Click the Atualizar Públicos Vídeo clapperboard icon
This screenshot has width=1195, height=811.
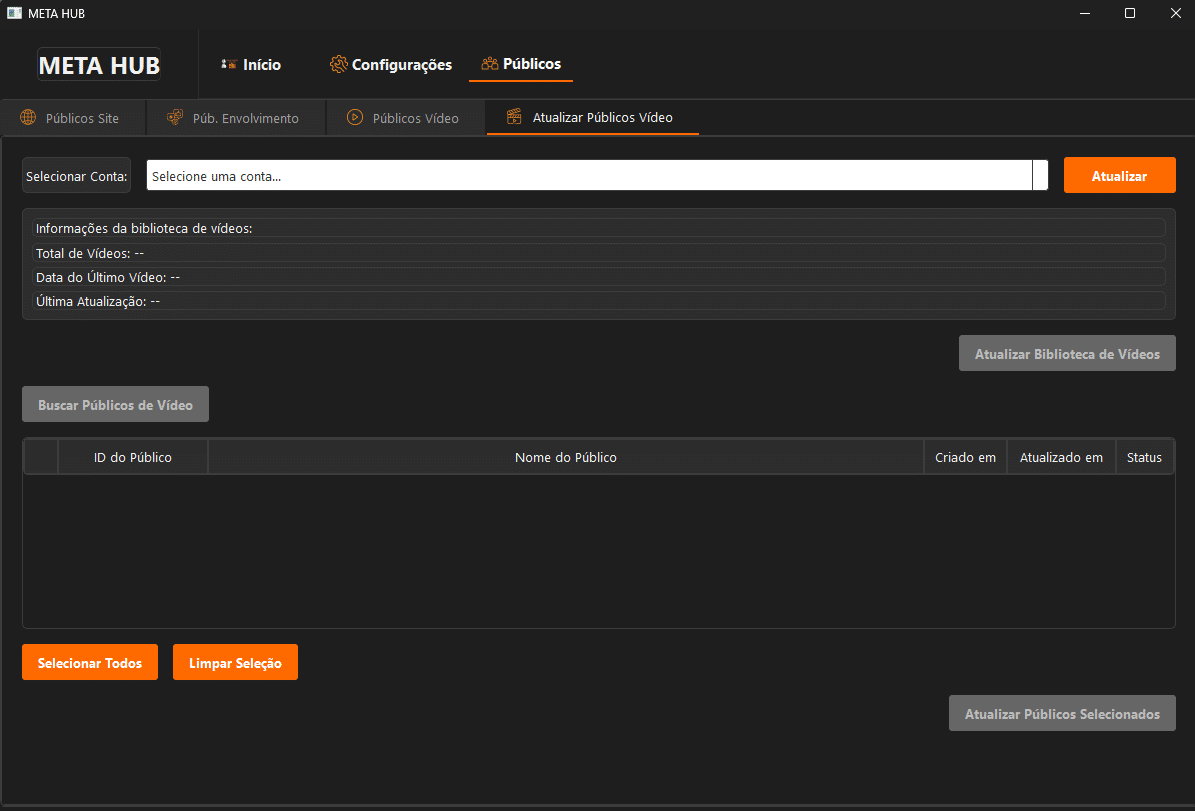(514, 117)
